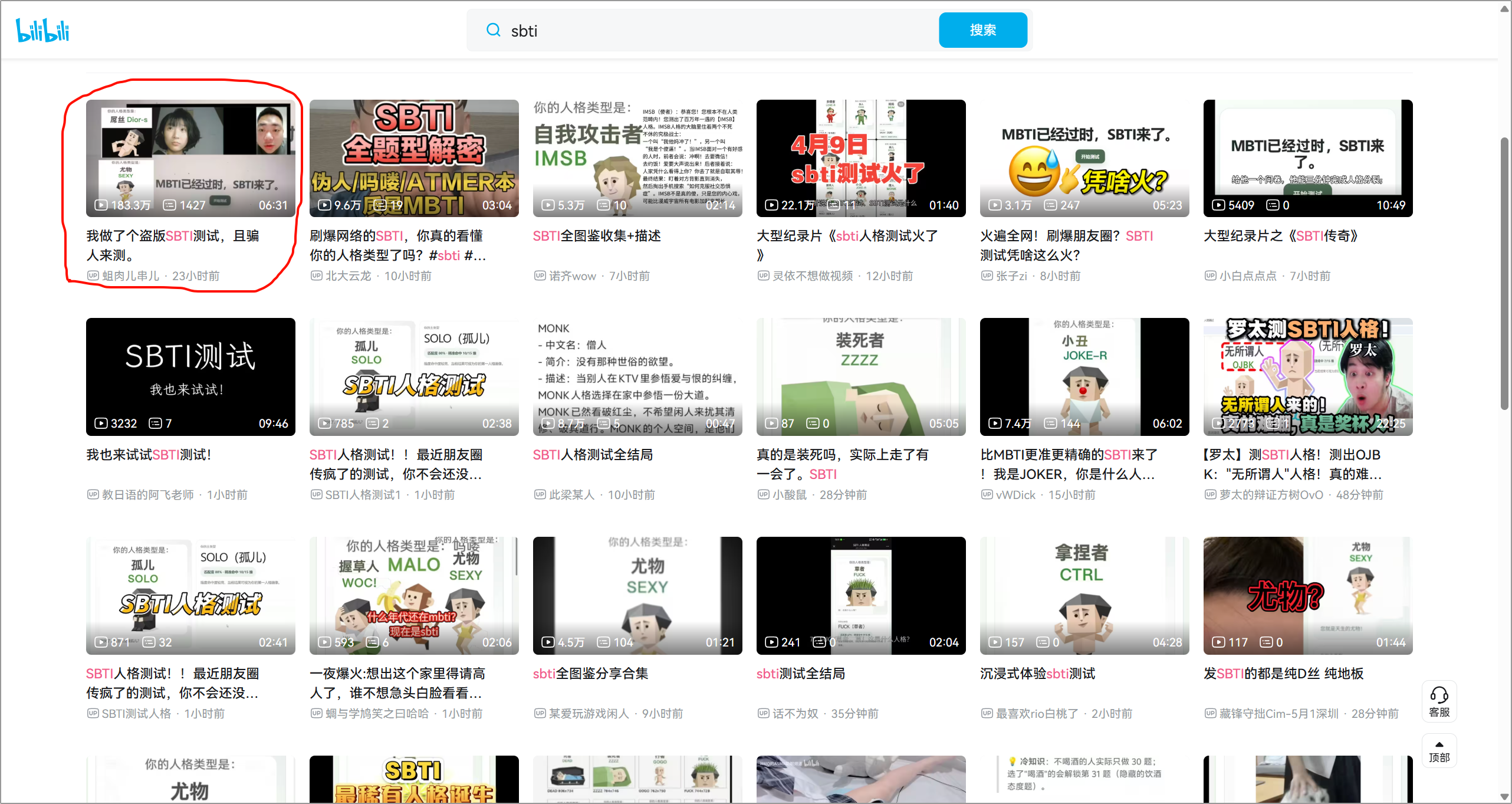
Task: Click the danmaku icon next to 1427
Action: 170,205
